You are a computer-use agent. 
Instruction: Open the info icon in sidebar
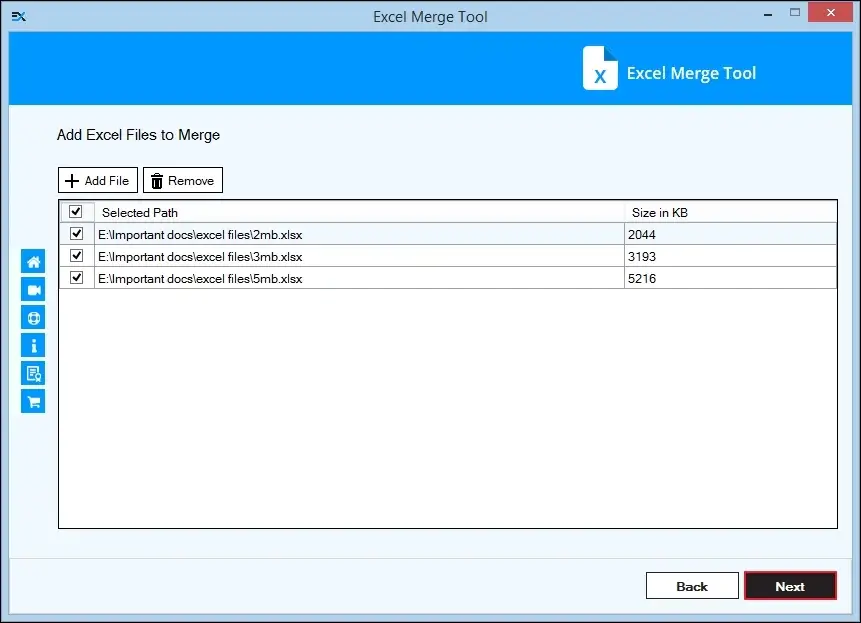[33, 346]
